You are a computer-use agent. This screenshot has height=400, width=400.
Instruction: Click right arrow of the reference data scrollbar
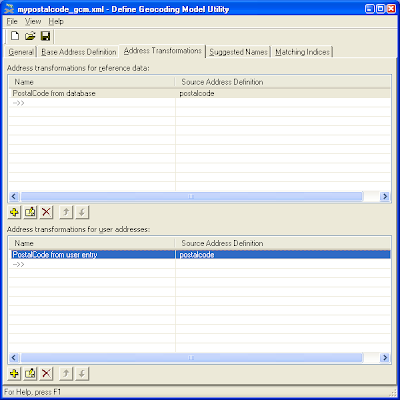tap(385, 196)
